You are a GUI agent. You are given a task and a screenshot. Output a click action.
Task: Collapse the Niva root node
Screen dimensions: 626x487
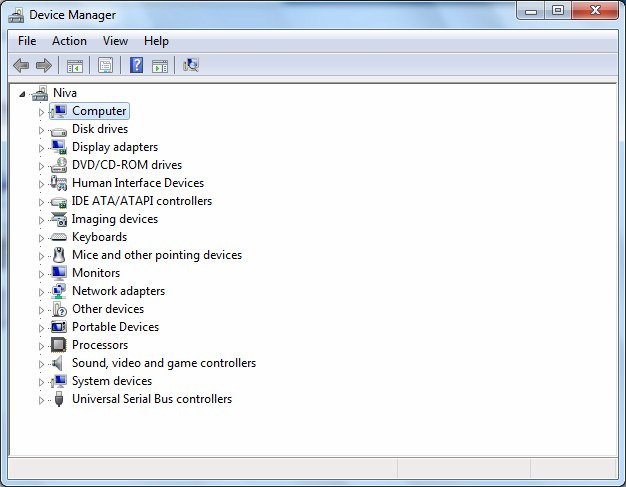pyautogui.click(x=22, y=94)
